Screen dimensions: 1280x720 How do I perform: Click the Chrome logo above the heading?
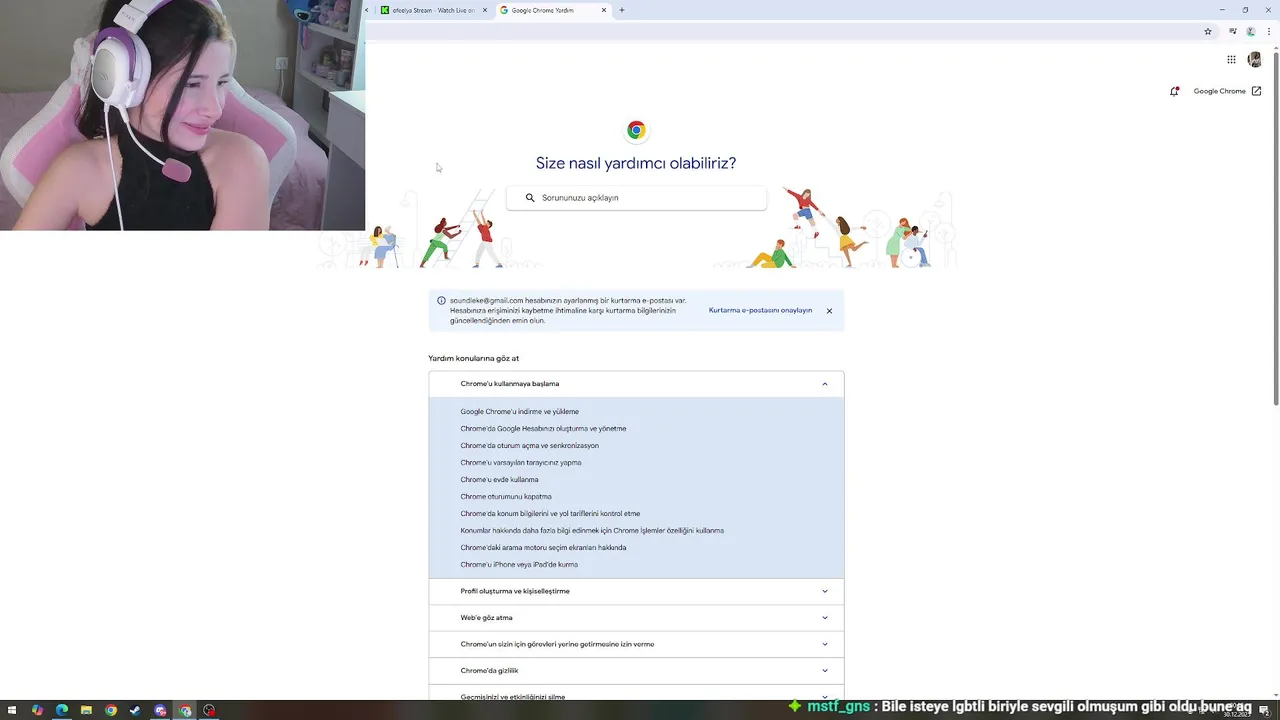point(636,130)
